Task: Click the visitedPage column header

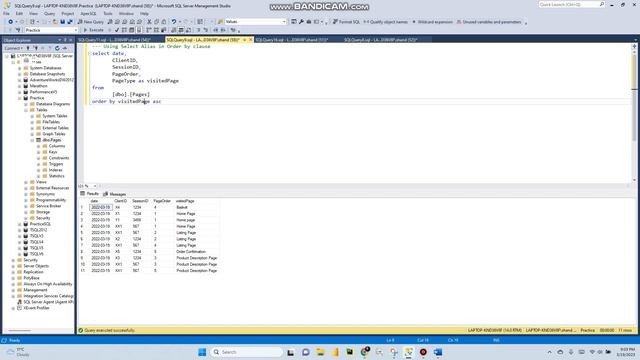Action: tap(185, 201)
